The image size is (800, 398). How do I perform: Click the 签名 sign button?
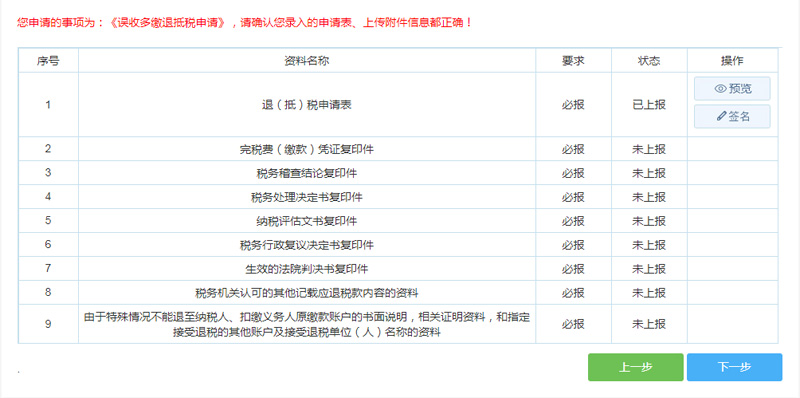click(x=732, y=116)
